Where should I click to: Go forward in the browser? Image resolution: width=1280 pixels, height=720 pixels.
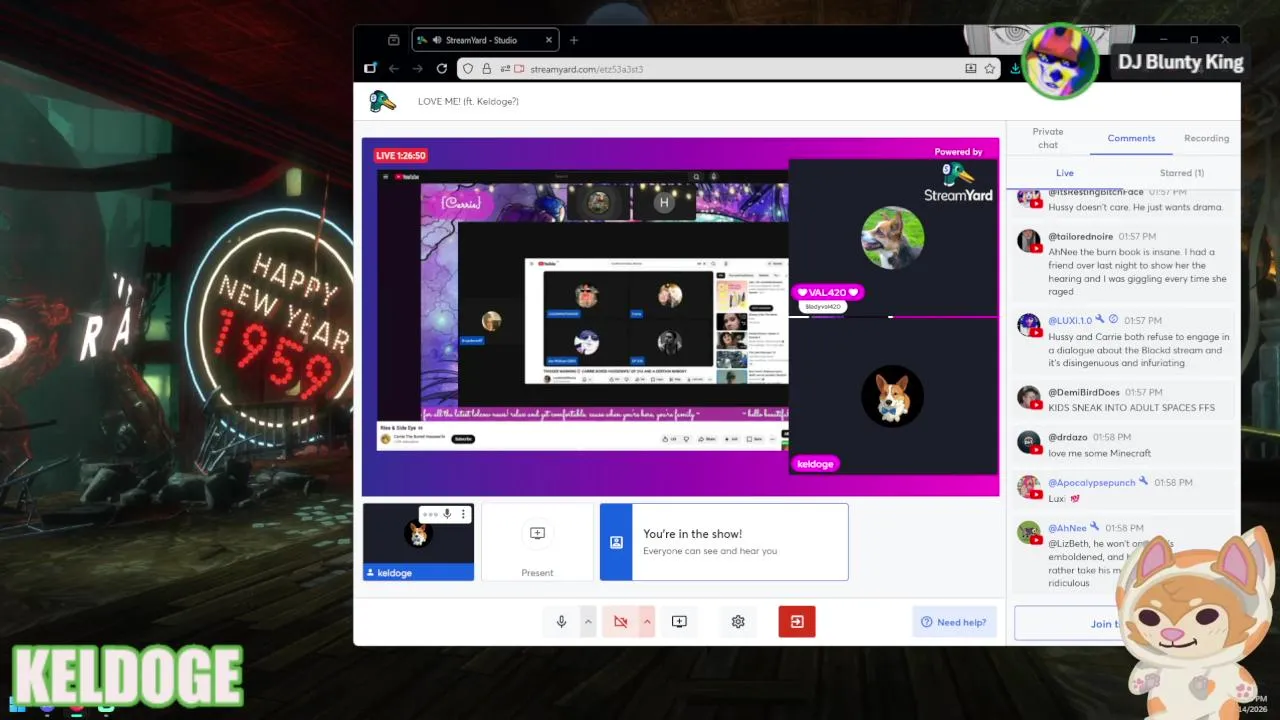coord(418,69)
